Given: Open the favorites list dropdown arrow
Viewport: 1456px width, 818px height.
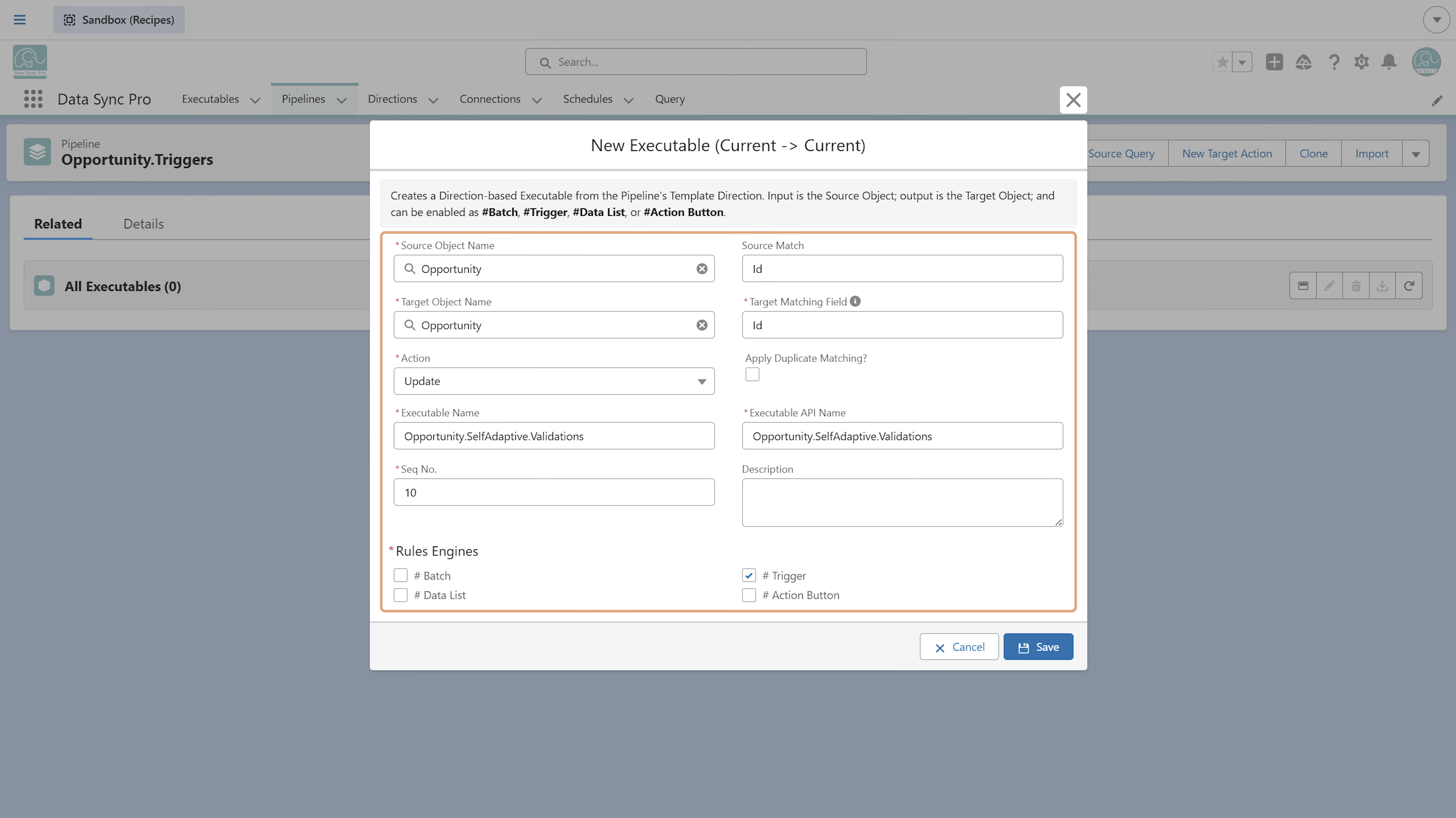Looking at the screenshot, I should [1242, 62].
